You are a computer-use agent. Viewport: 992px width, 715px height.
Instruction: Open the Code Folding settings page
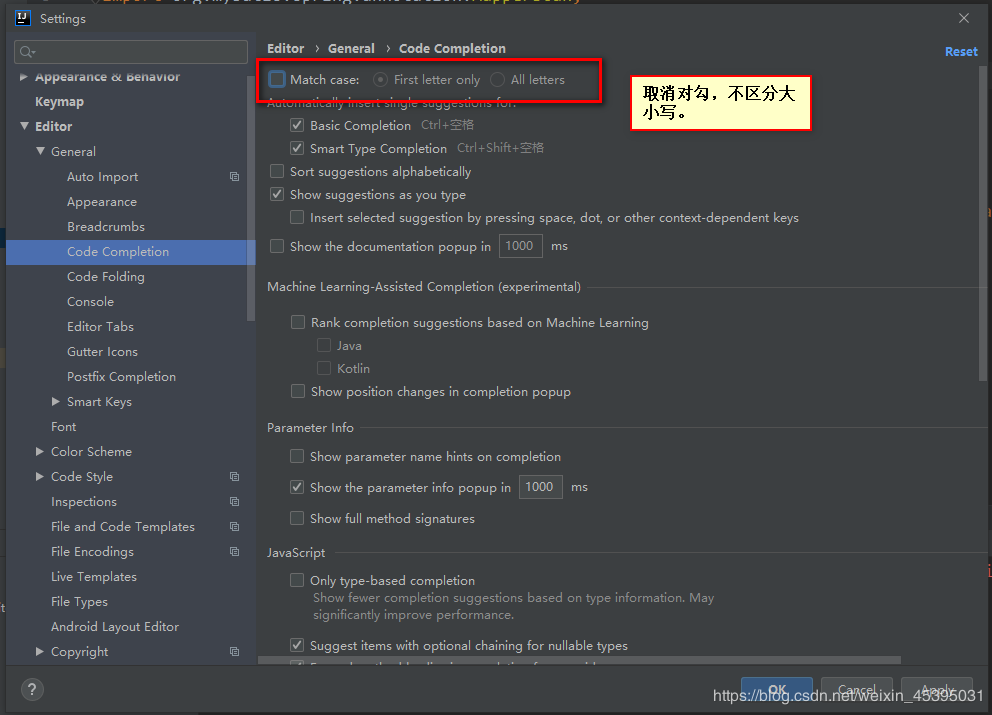(x=106, y=277)
